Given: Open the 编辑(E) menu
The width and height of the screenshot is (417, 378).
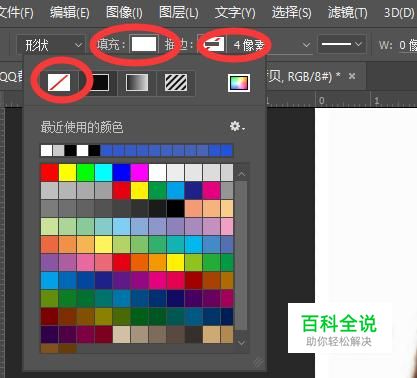Looking at the screenshot, I should pos(70,13).
